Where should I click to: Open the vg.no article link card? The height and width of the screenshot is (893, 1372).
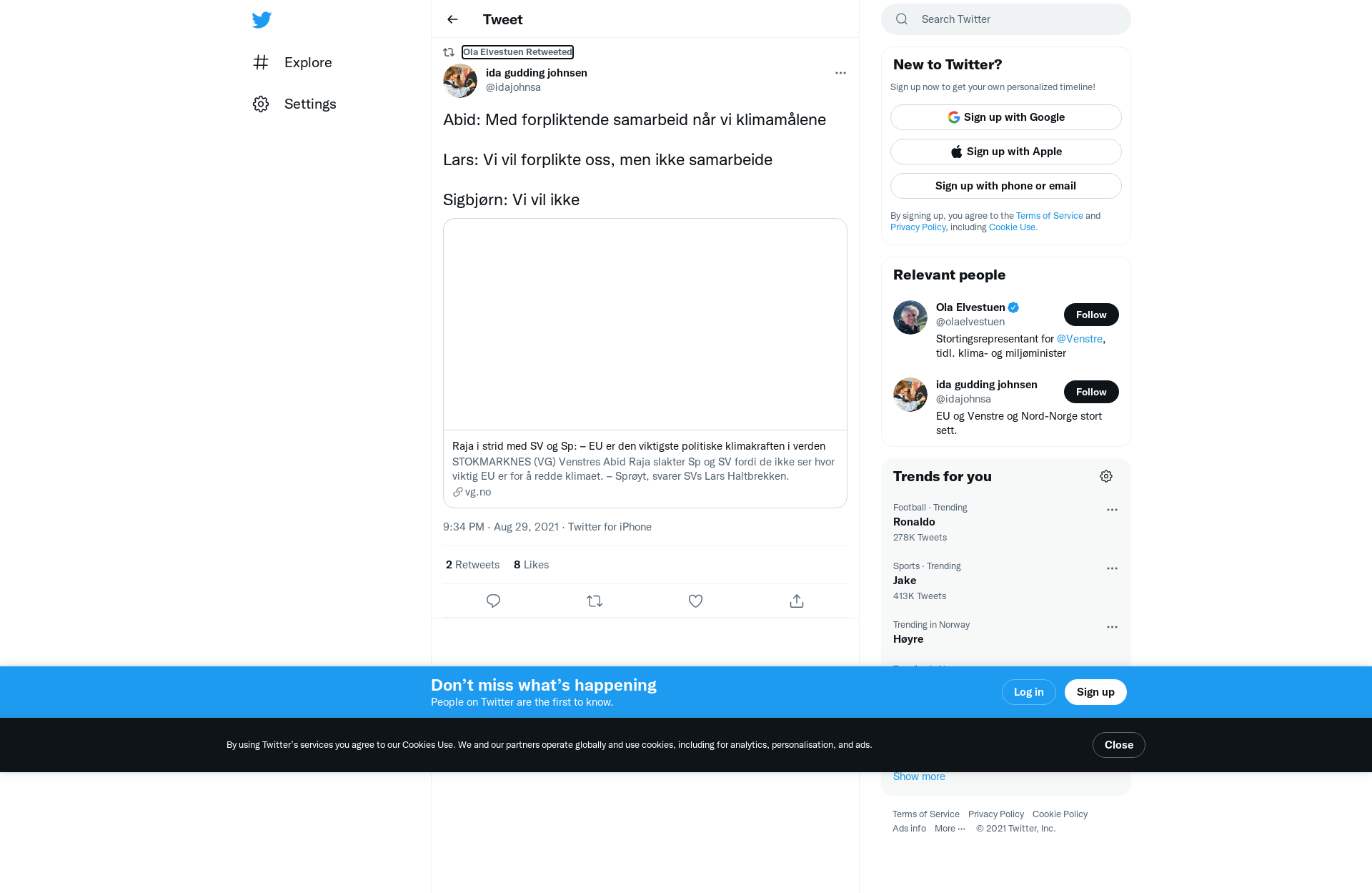pos(645,363)
